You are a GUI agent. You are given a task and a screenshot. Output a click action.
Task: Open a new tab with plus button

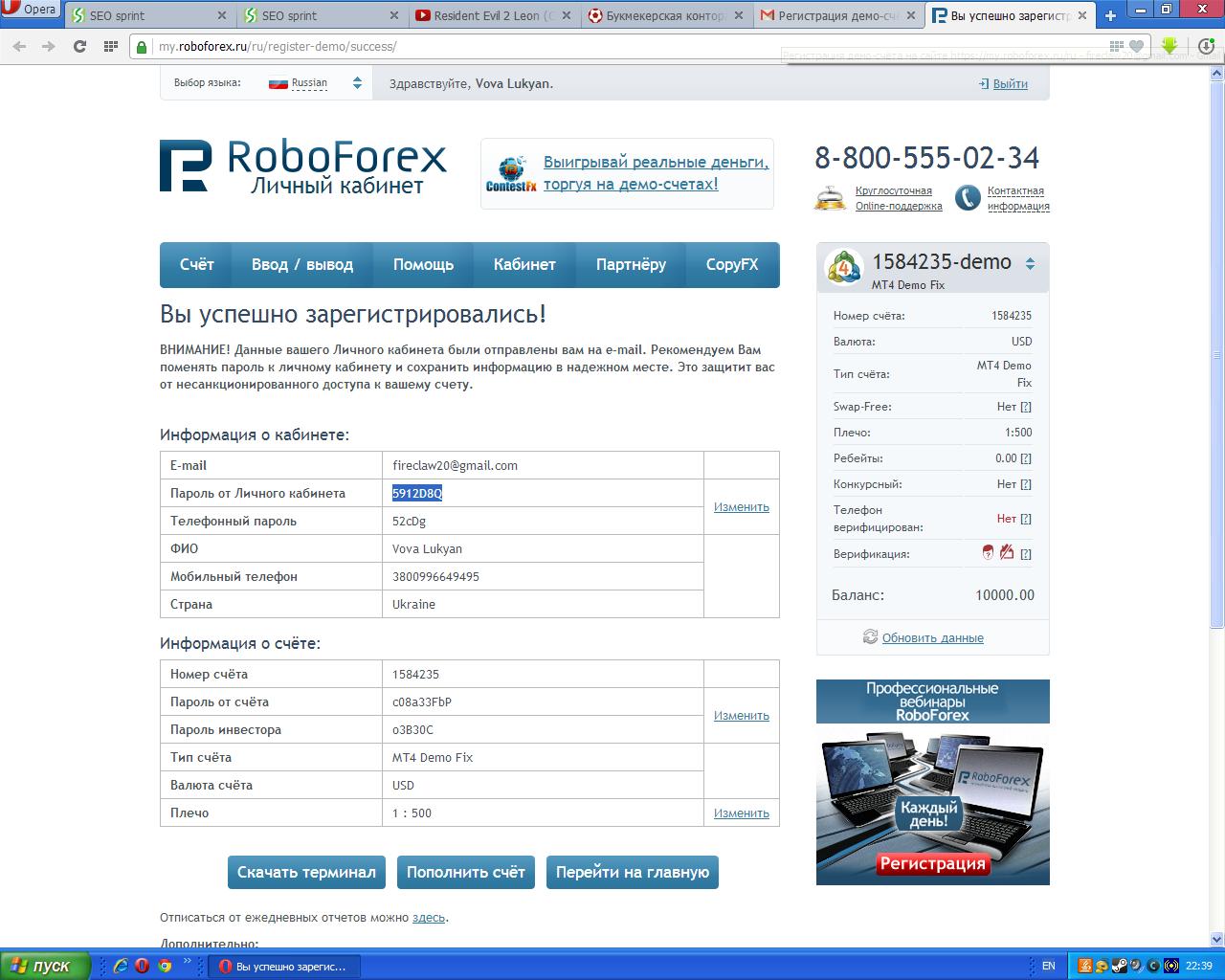pyautogui.click(x=1110, y=15)
